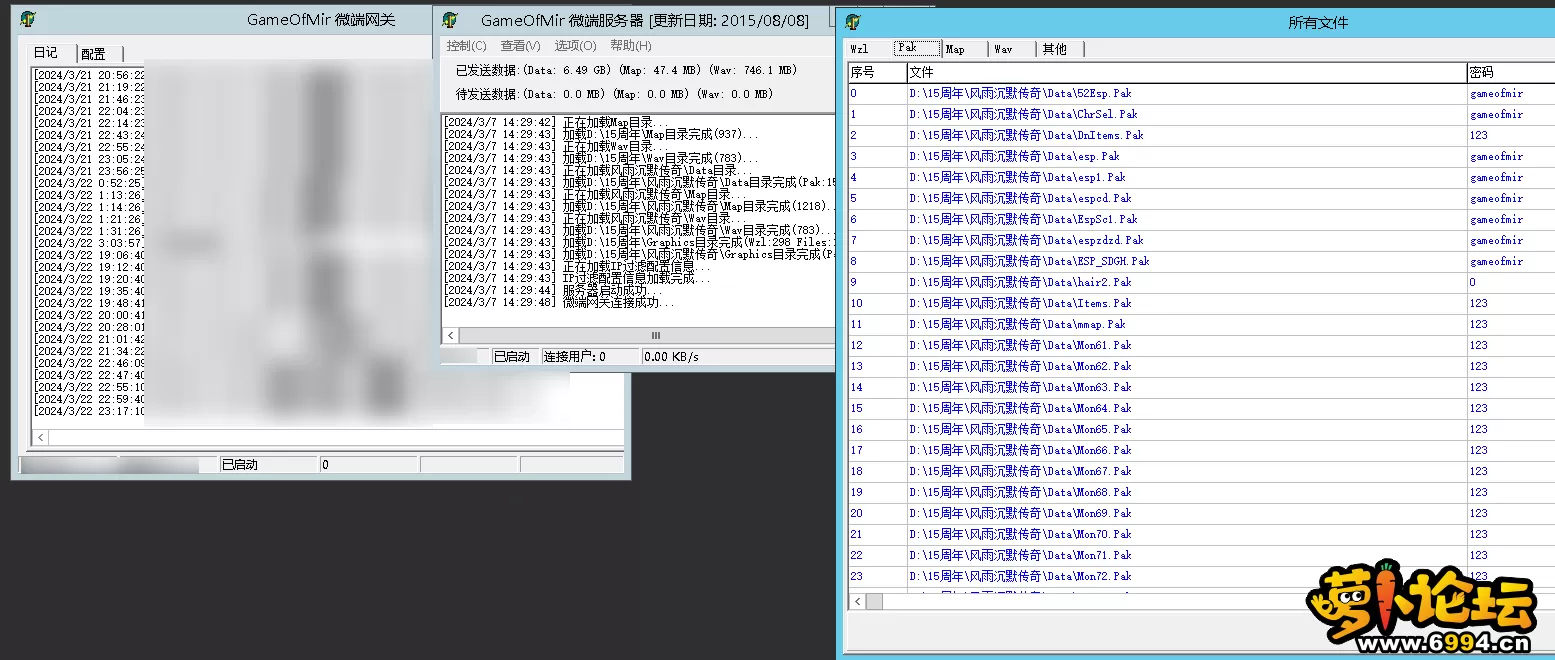Select Pak tab in 所有文件 window
Screen dimensions: 1555x660
click(917, 48)
